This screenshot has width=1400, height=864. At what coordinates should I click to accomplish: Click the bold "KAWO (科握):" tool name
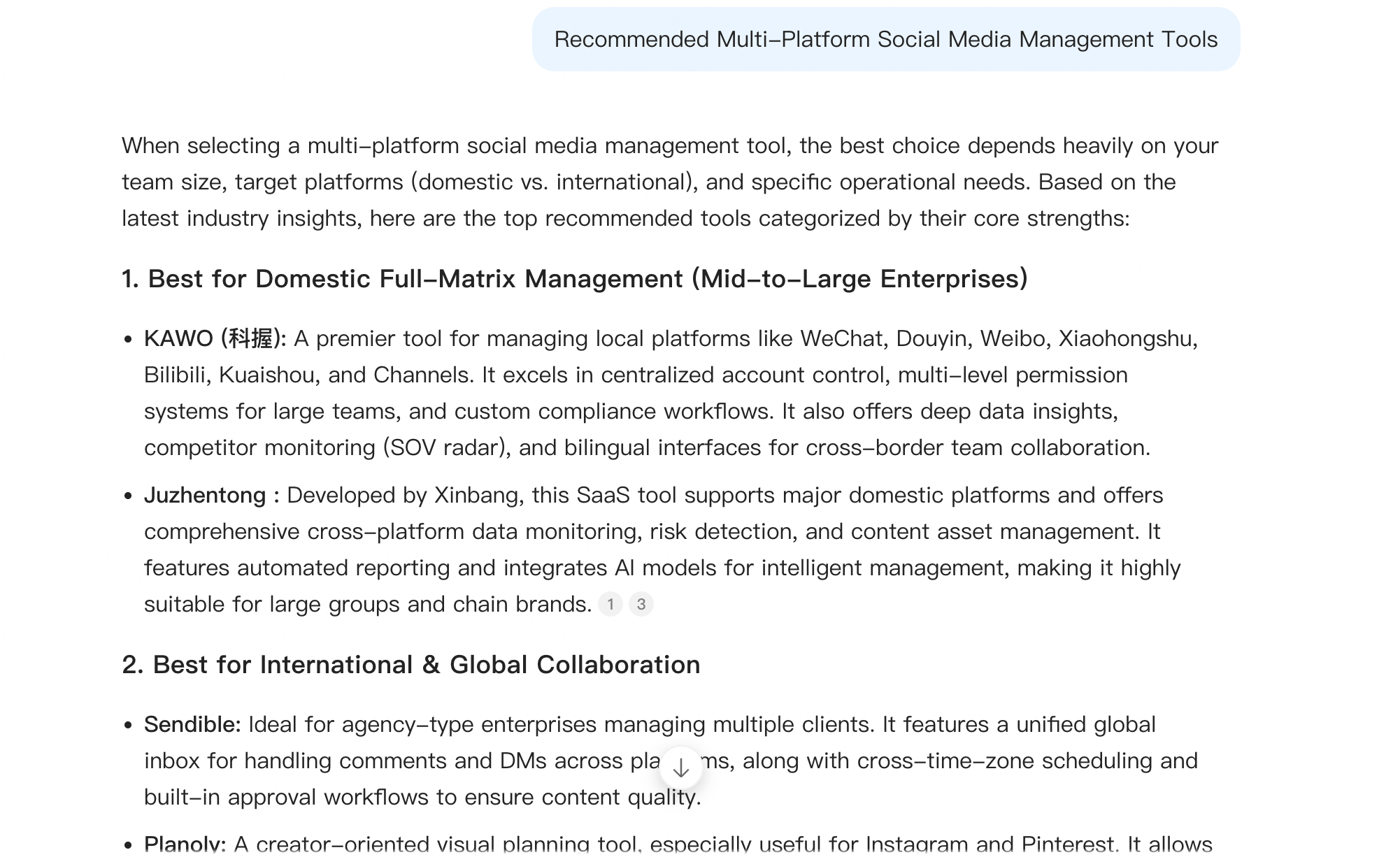pos(215,338)
